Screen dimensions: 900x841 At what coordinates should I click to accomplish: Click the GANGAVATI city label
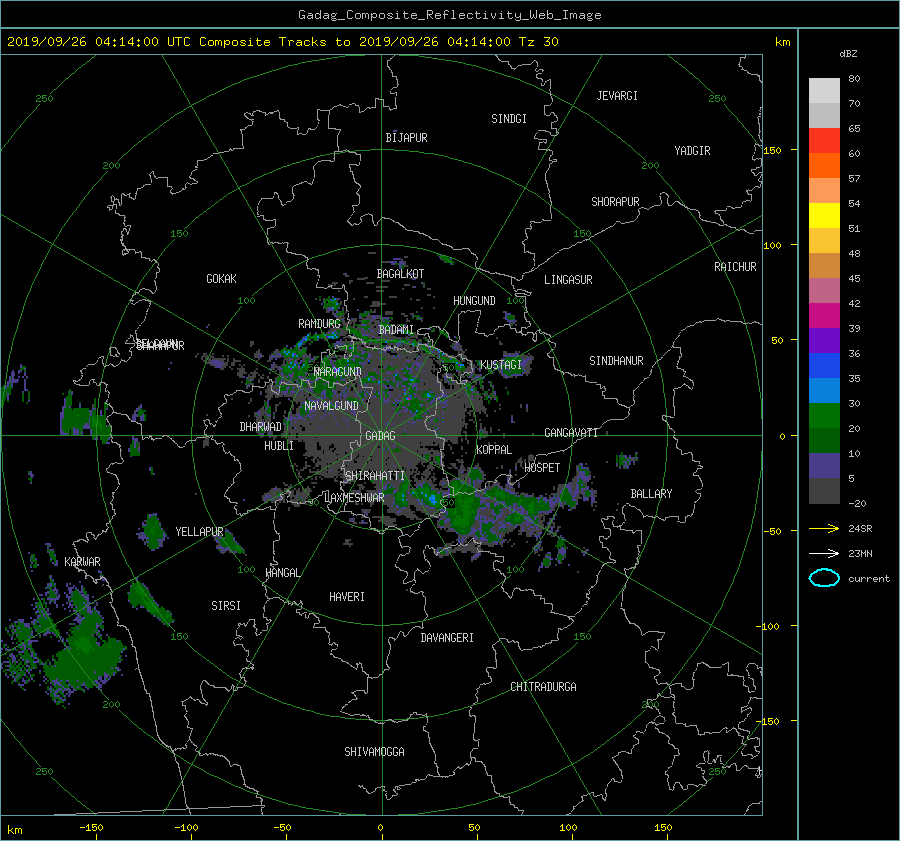[571, 433]
